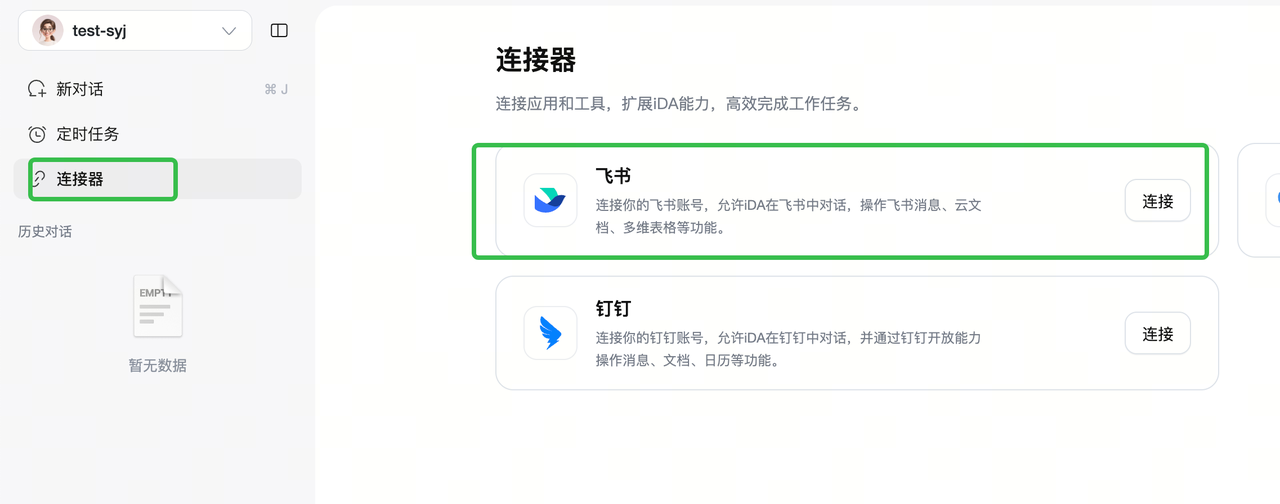The image size is (1280, 504).
Task: Select the 连接器 sidebar item
Action: [x=158, y=179]
